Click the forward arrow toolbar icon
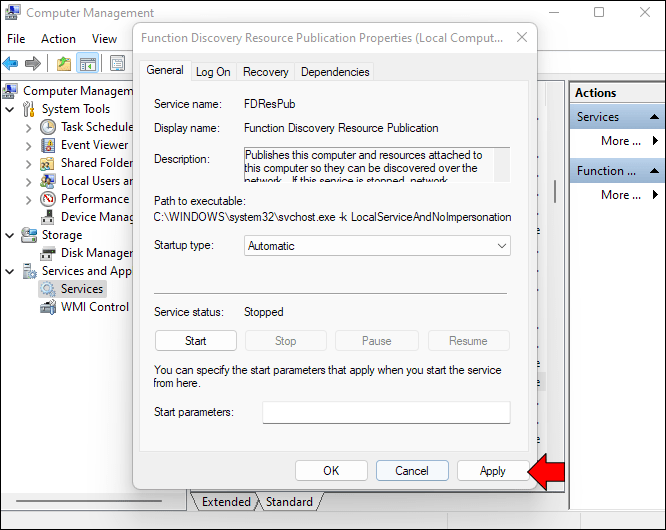666x530 pixels. pos(33,64)
